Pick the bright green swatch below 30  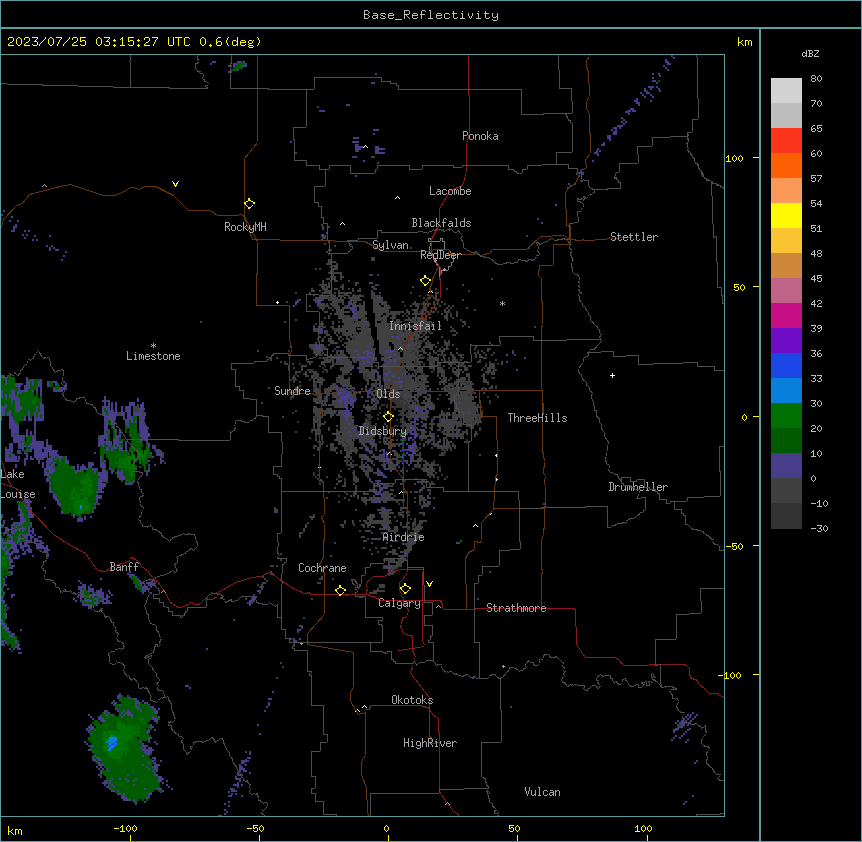click(786, 416)
